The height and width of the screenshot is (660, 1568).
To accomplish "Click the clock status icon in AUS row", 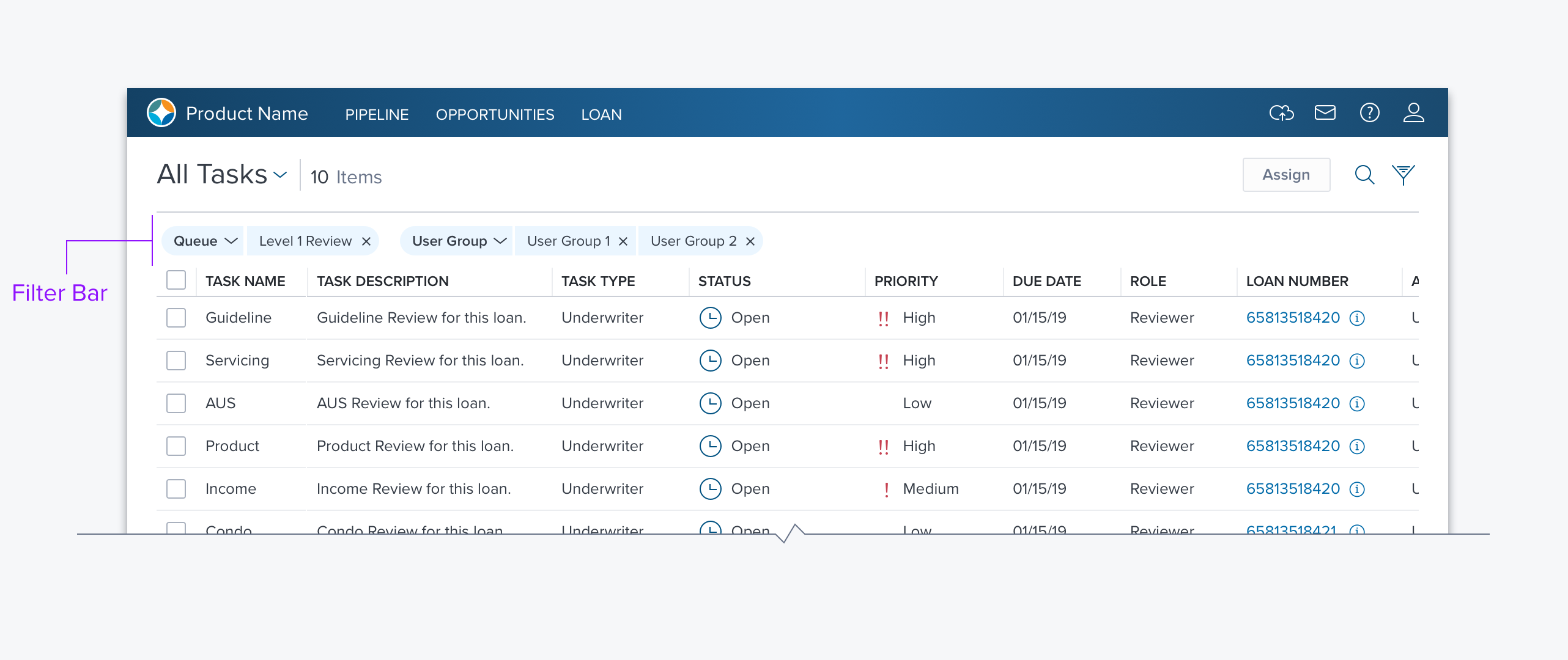I will click(711, 403).
